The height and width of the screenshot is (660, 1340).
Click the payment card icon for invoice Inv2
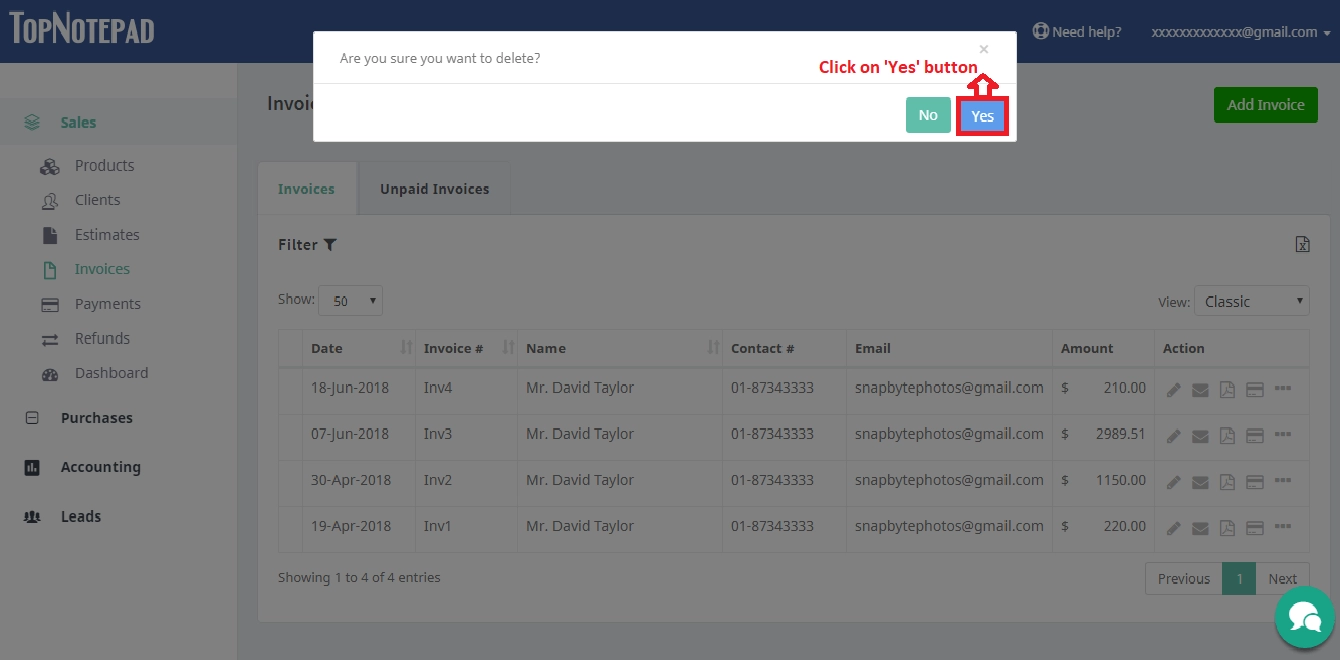(1254, 481)
